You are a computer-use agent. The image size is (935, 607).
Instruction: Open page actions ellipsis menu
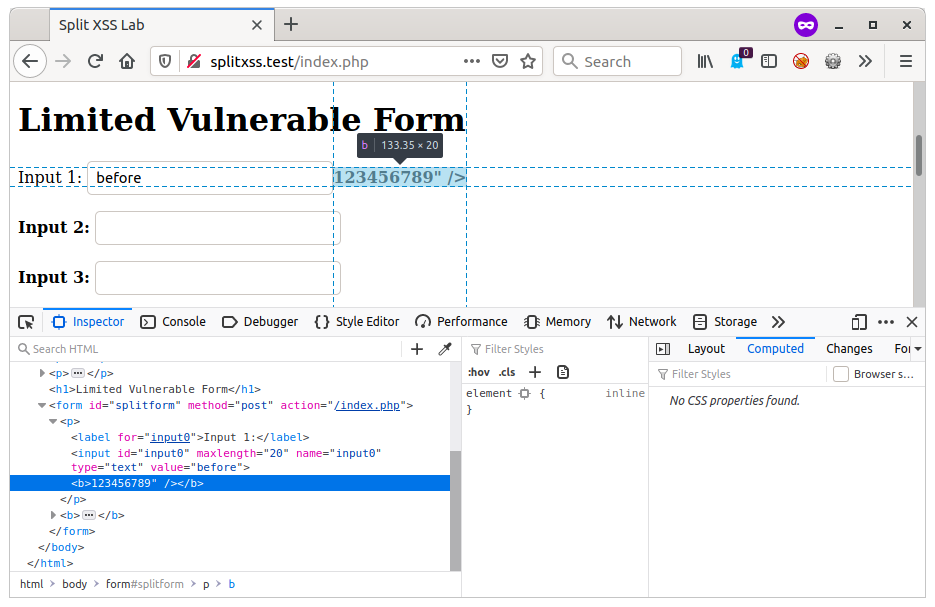coord(472,61)
